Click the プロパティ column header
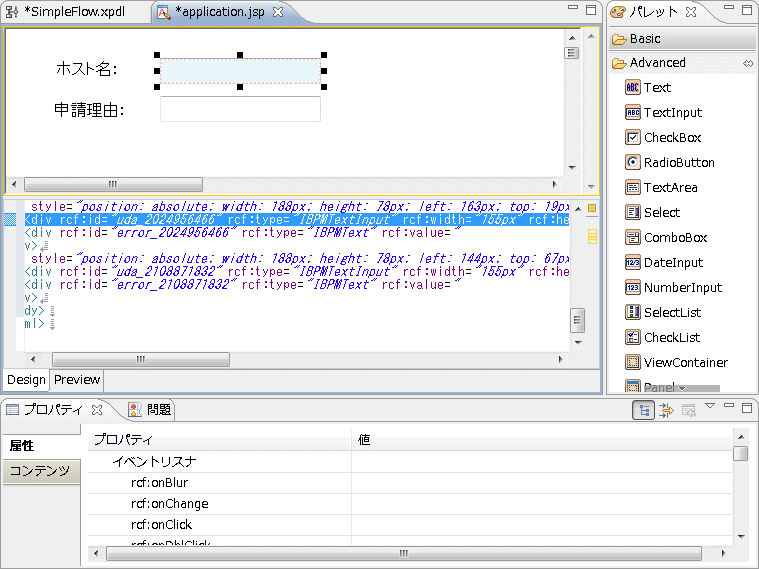This screenshot has height=569, width=759. coord(220,440)
